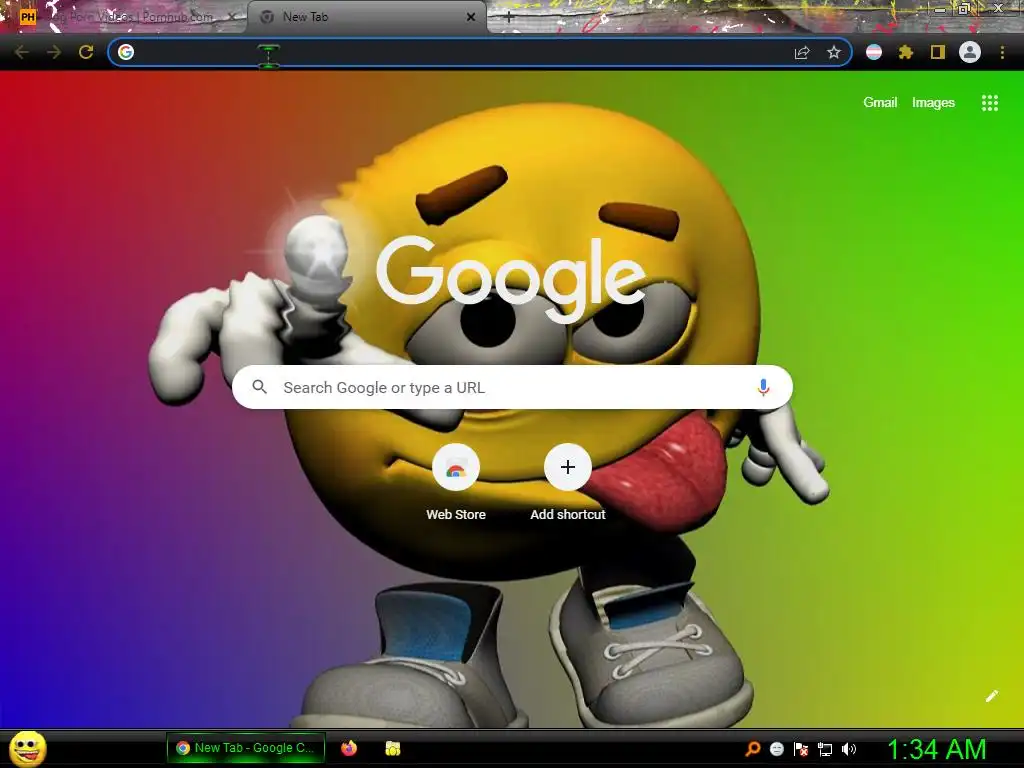Click the orange magnifier tray icon
Viewport: 1024px width, 768px height.
pos(753,749)
